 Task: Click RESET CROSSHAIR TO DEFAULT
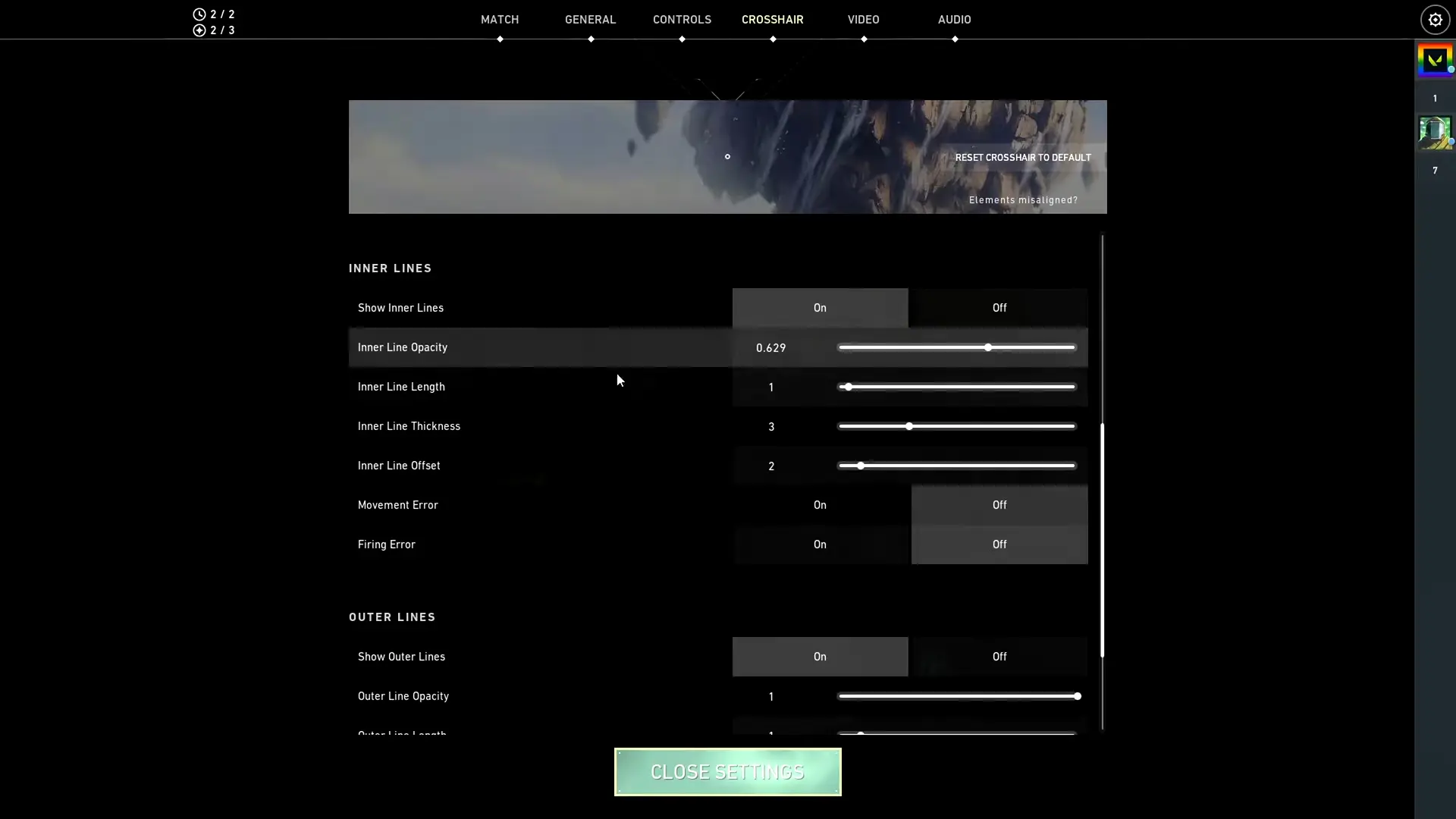point(1023,157)
